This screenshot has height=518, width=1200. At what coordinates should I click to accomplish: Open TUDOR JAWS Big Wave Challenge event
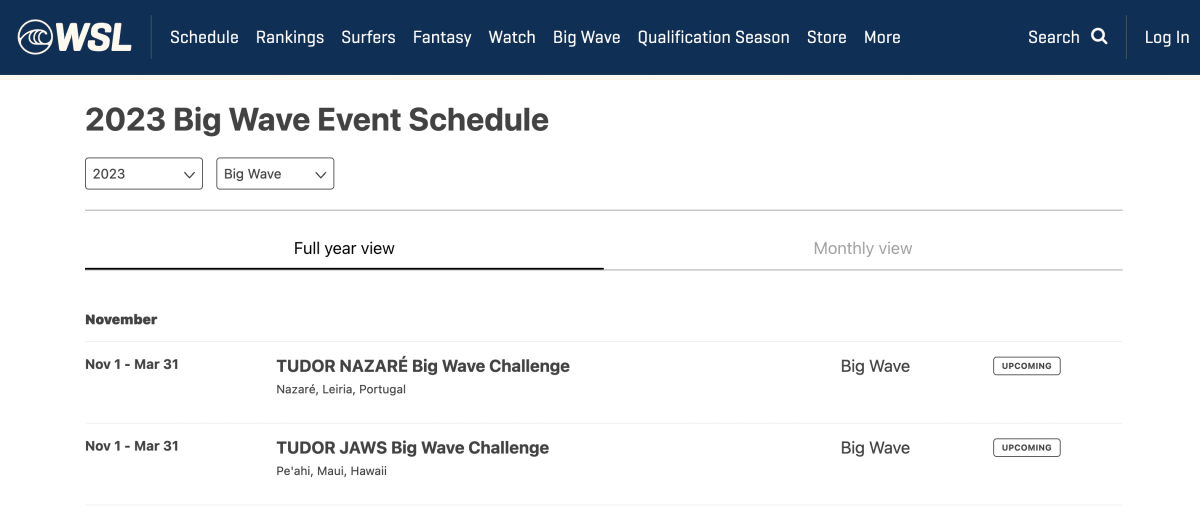pyautogui.click(x=413, y=447)
